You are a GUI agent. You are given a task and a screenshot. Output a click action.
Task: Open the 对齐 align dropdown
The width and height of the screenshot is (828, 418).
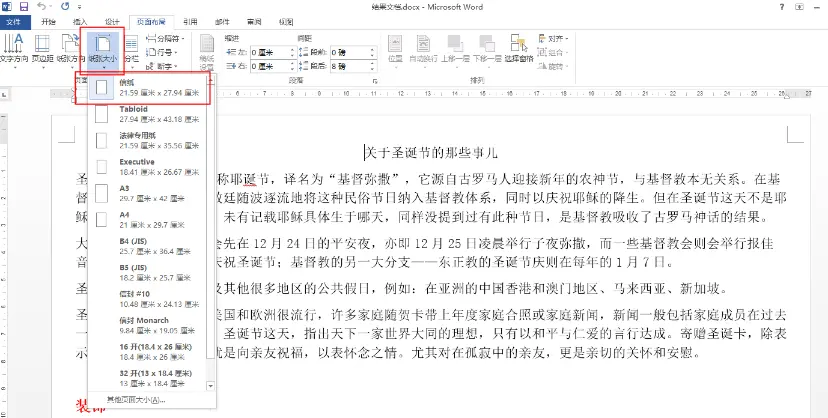pyautogui.click(x=552, y=39)
